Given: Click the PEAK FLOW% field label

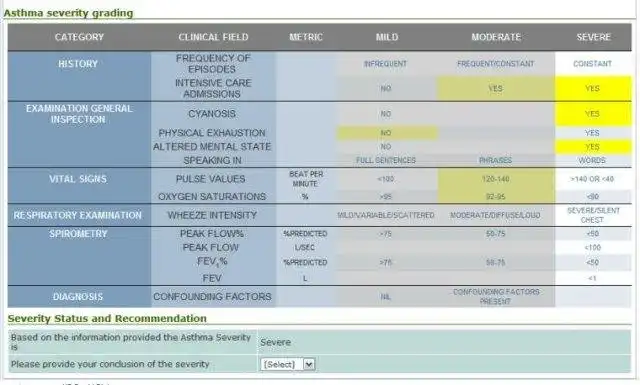Looking at the screenshot, I should (x=211, y=234).
